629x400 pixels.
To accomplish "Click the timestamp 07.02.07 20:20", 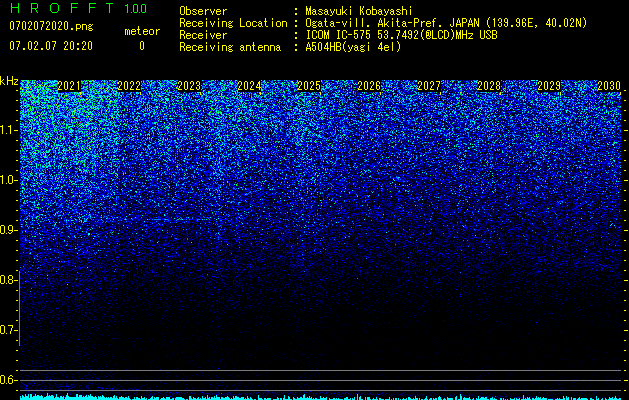I will pyautogui.click(x=51, y=46).
